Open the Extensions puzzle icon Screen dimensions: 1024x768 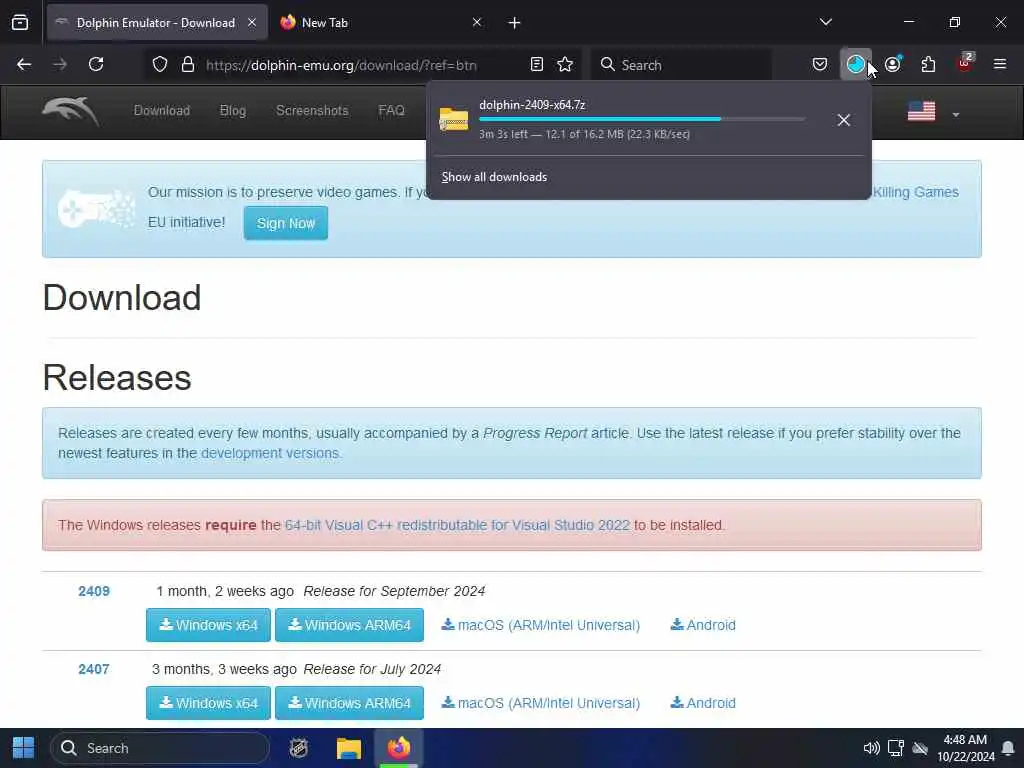click(928, 64)
